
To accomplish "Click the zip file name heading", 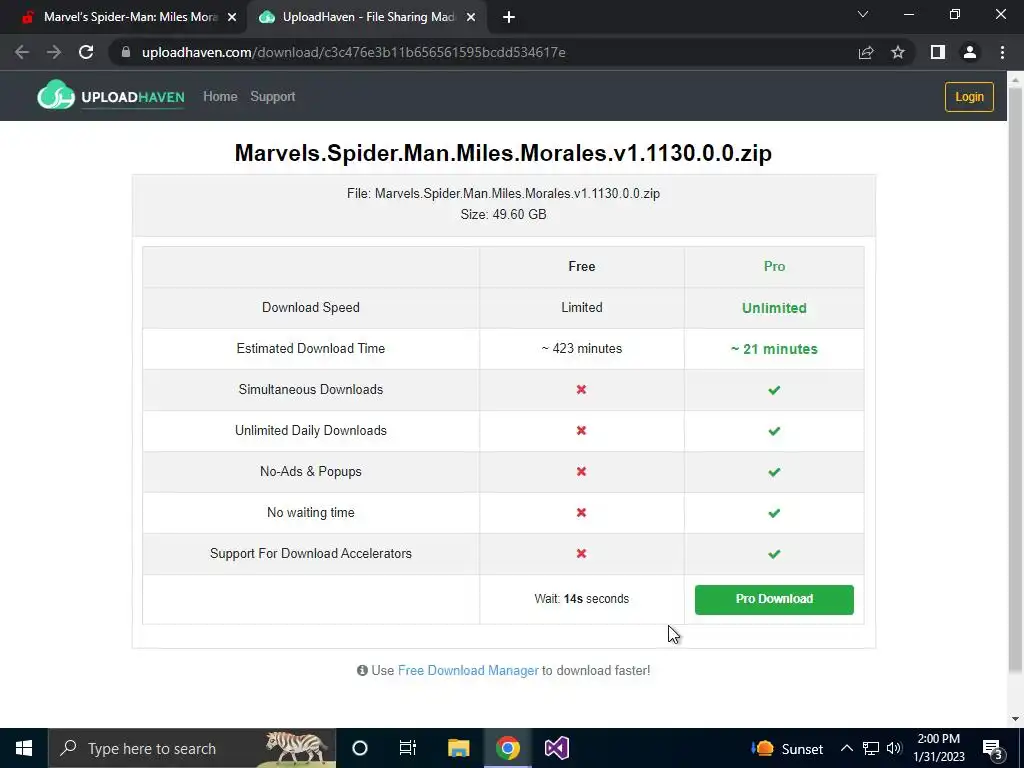I will tap(503, 153).
